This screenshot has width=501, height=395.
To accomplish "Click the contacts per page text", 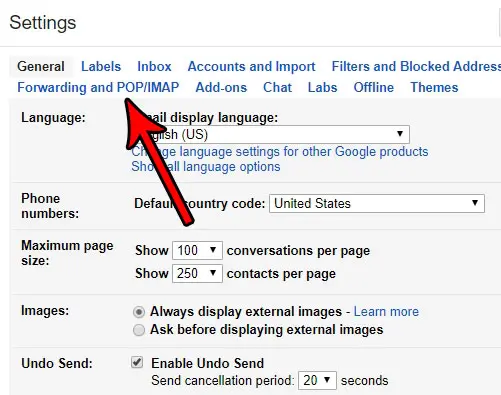I will [x=281, y=274].
